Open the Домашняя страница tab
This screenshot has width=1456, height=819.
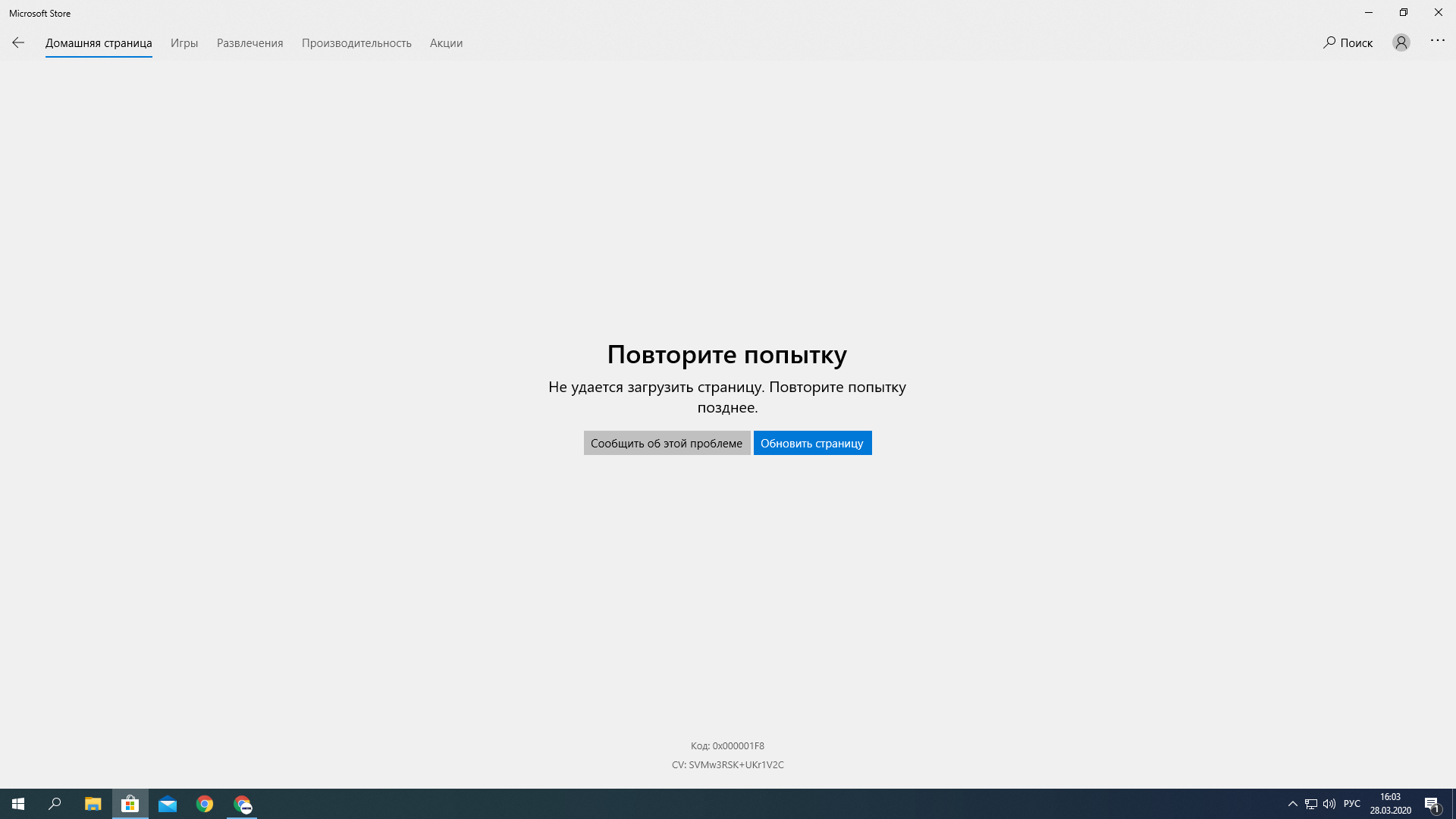point(99,43)
